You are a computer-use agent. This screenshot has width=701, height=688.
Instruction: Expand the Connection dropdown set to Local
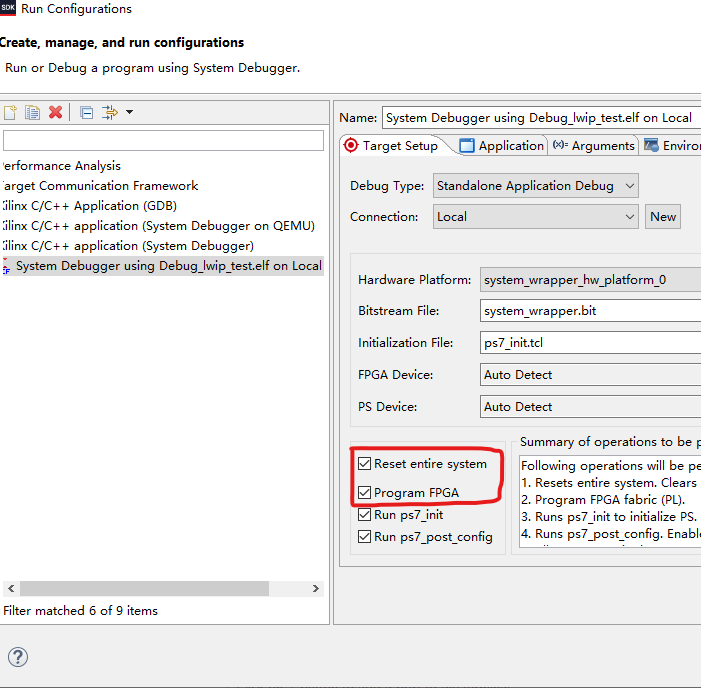tap(535, 217)
